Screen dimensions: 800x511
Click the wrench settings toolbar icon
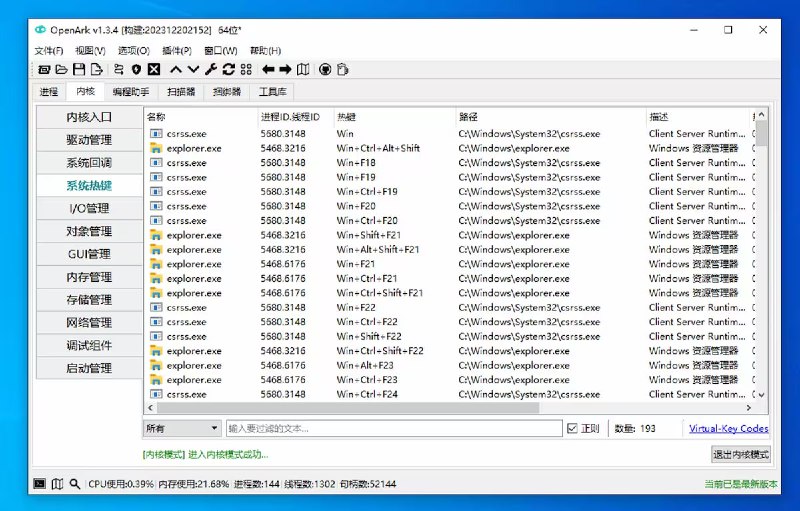click(211, 69)
